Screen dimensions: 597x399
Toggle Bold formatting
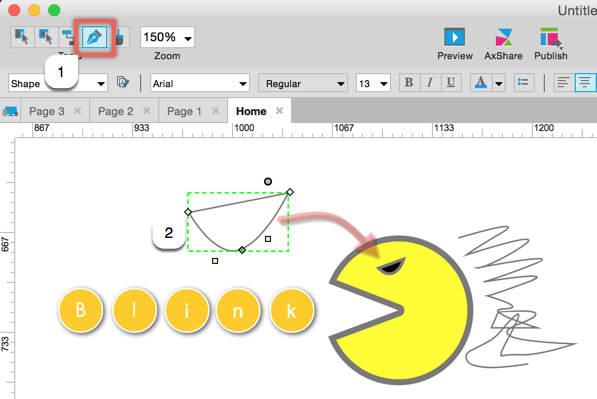pos(409,83)
